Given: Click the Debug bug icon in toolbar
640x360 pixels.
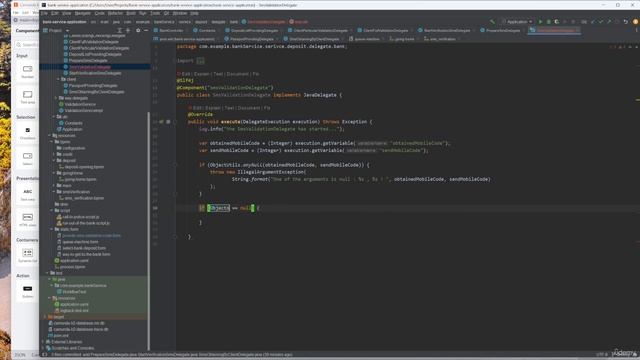Looking at the screenshot, I should tap(549, 22).
